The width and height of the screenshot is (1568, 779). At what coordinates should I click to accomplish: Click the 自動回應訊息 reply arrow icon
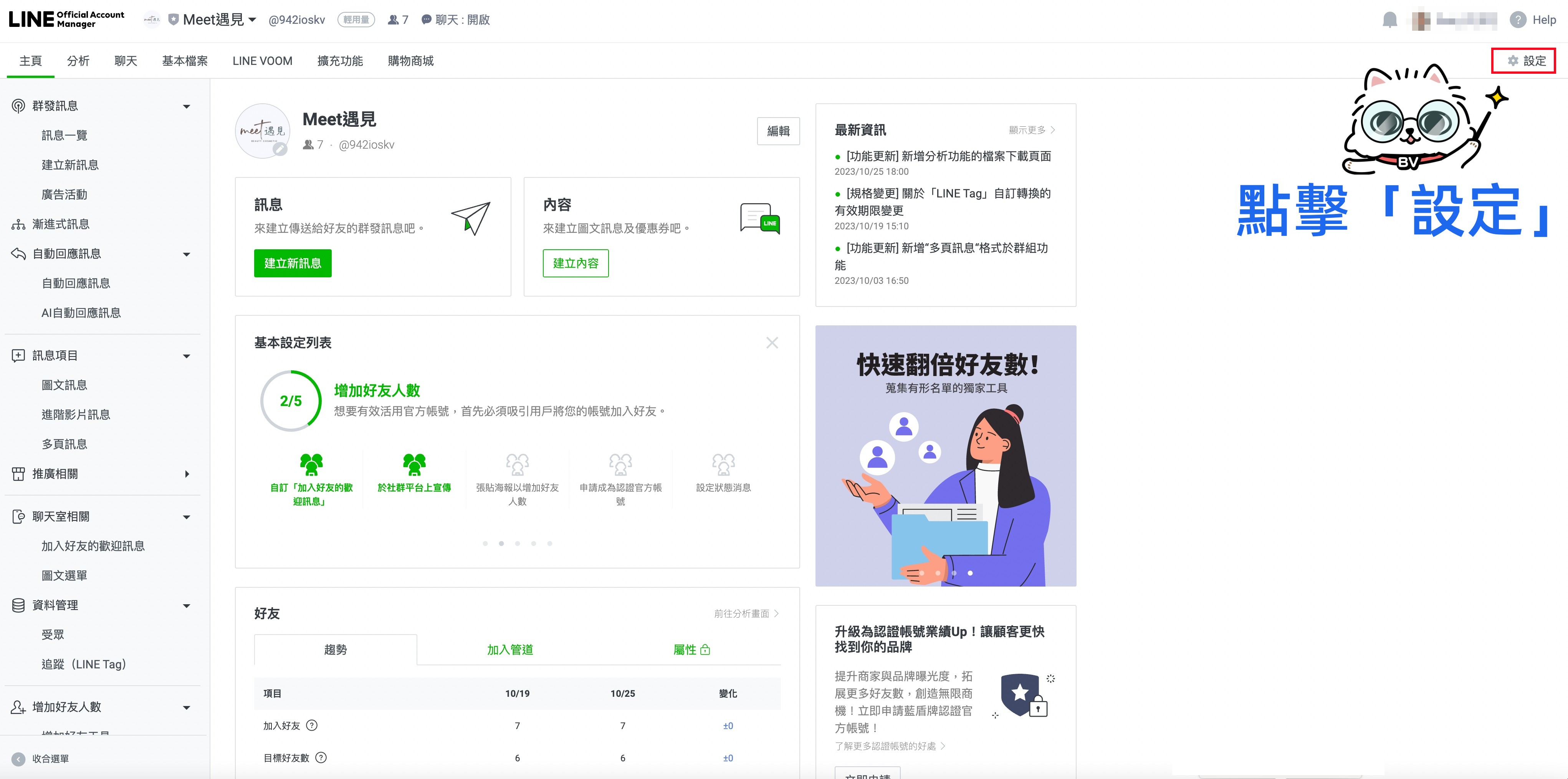[x=18, y=254]
